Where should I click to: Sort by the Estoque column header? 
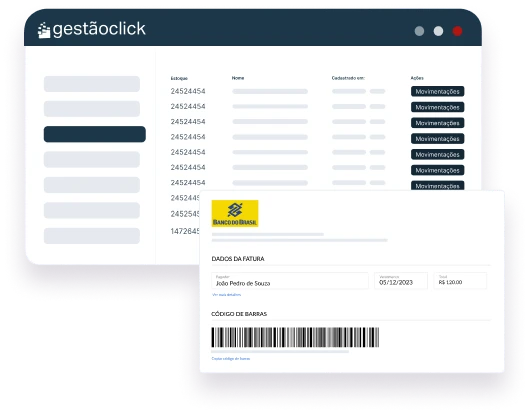tap(179, 78)
